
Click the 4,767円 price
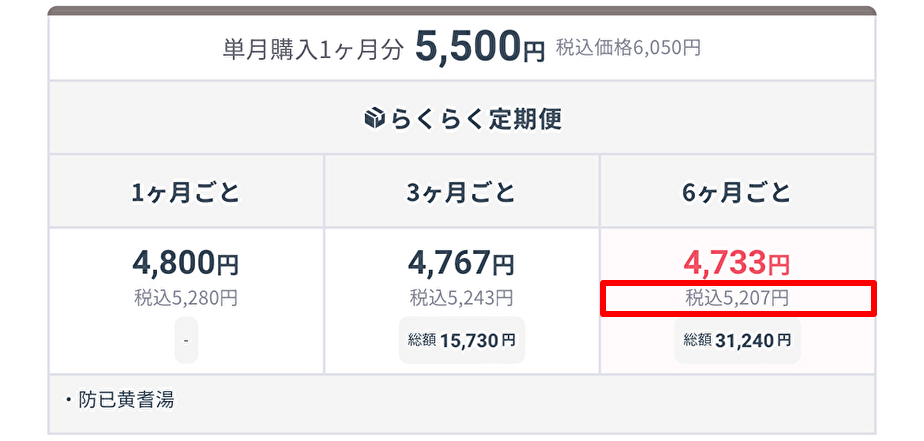(461, 263)
